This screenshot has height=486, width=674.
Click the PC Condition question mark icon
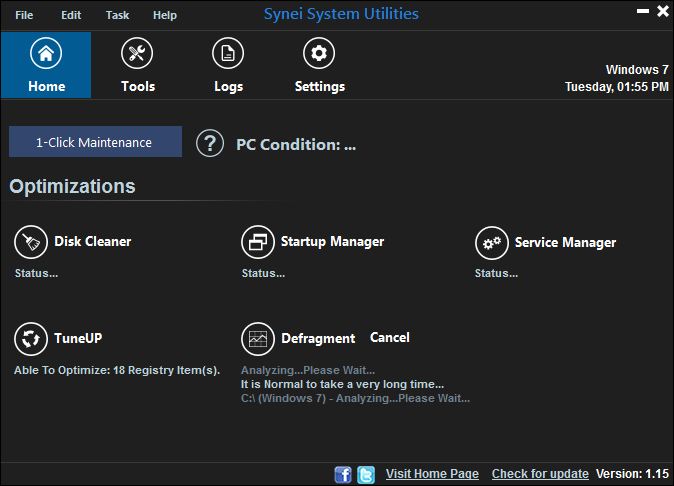coord(210,143)
